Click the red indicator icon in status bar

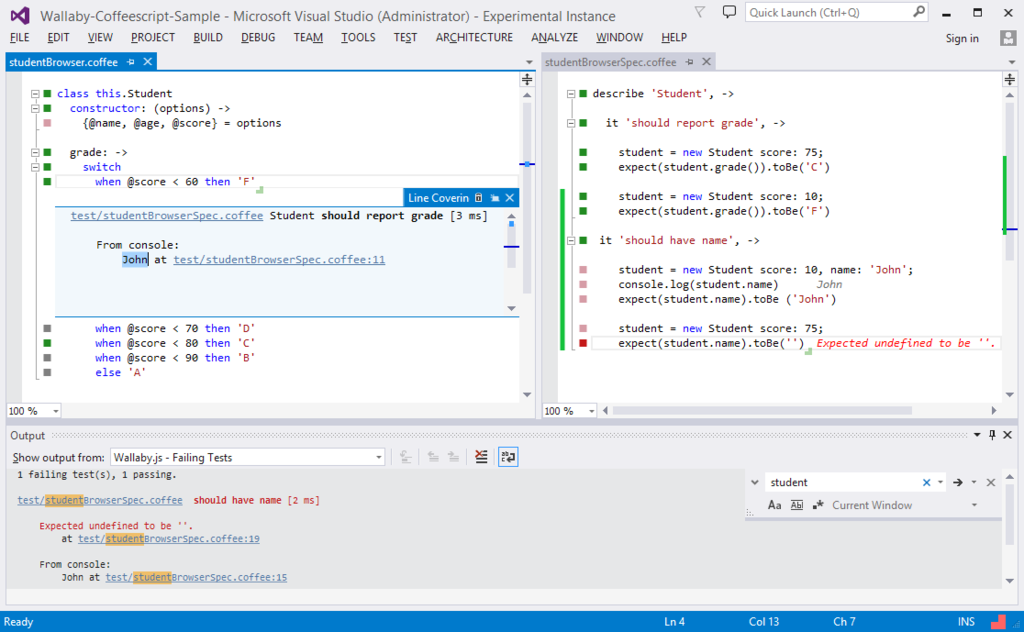point(998,622)
